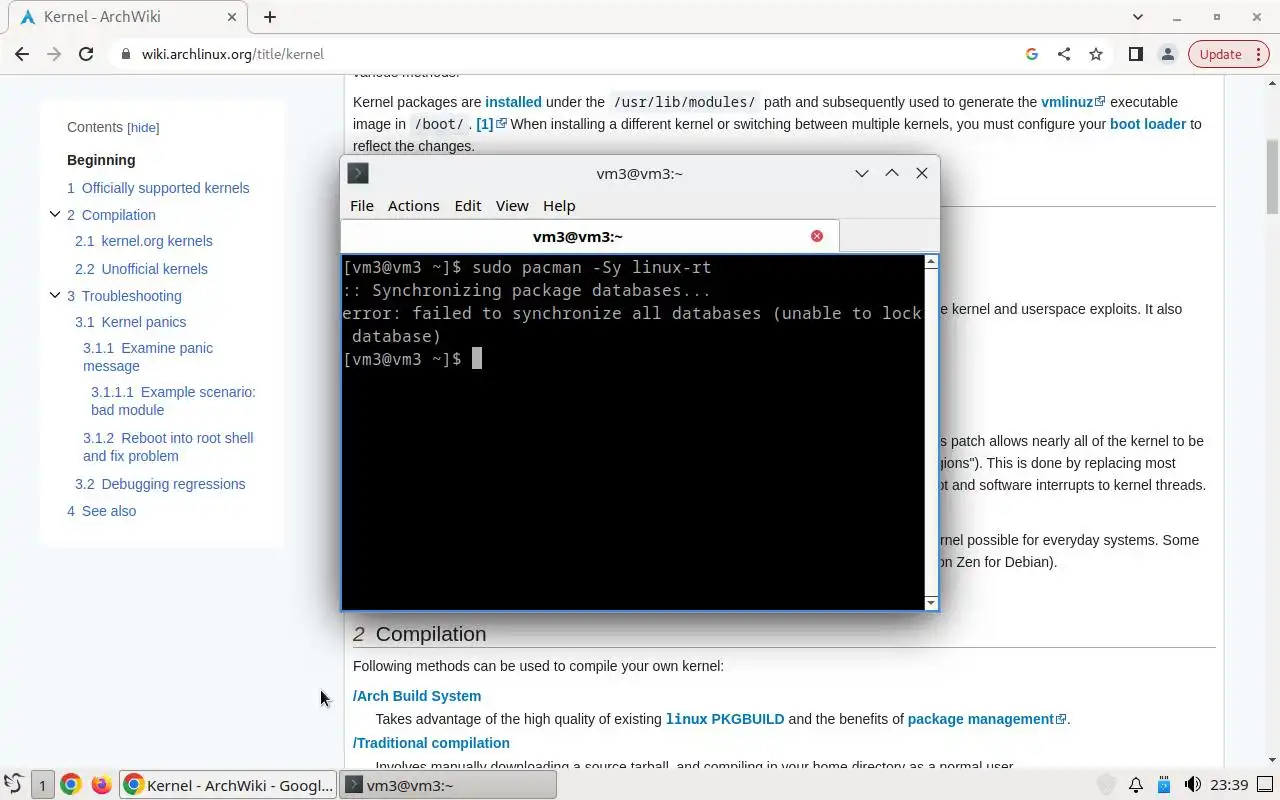Open the vmlinuz external link
1280x800 pixels.
[x=1073, y=102]
